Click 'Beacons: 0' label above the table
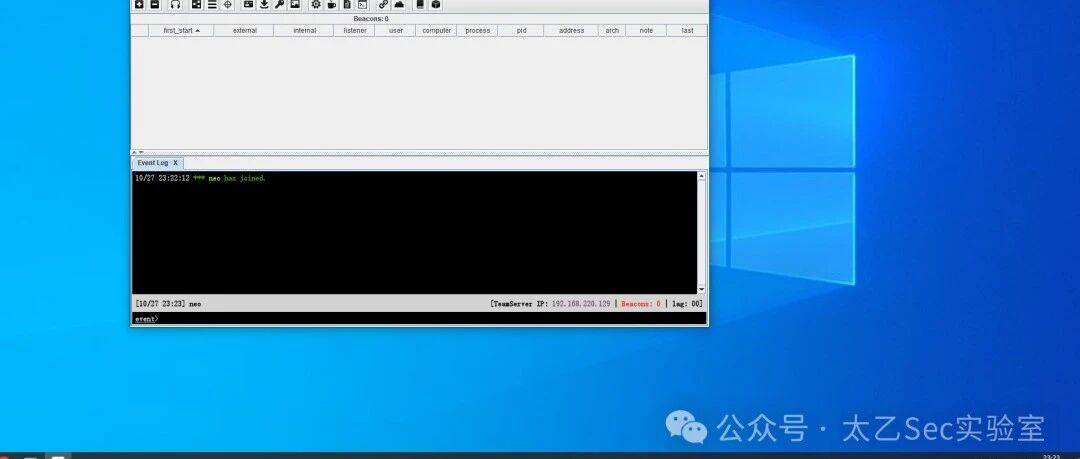The image size is (1080, 459). (371, 19)
